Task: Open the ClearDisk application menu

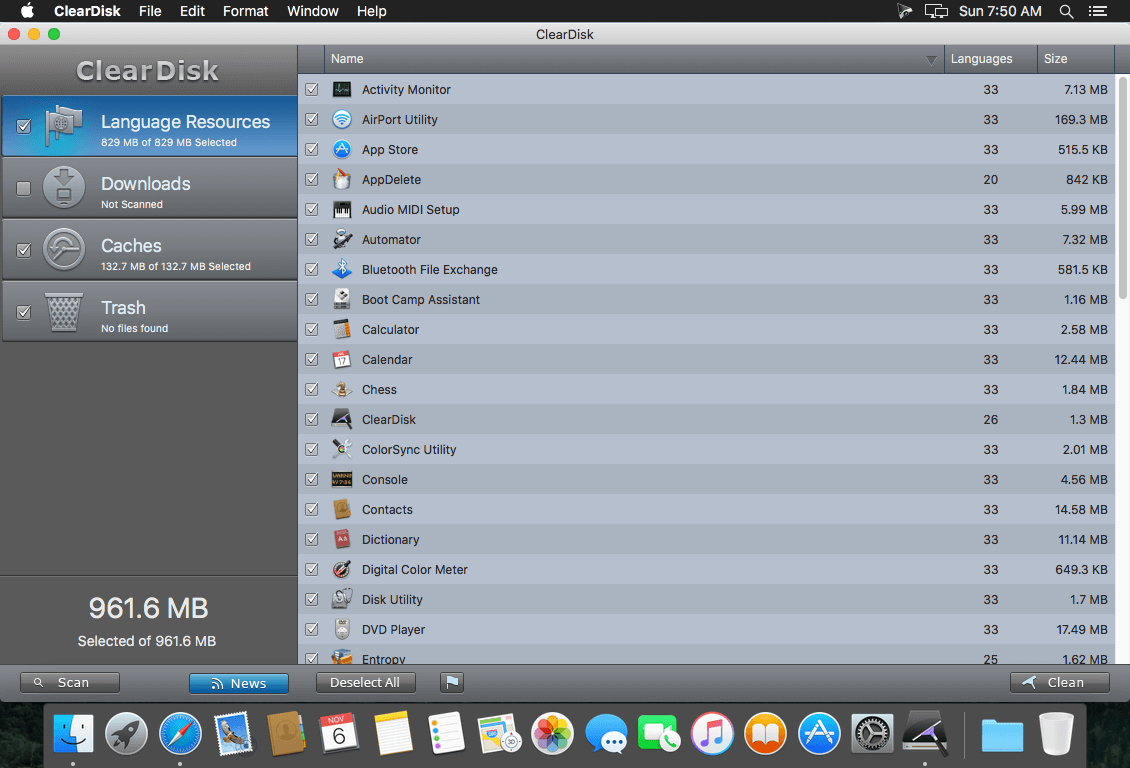Action: click(87, 11)
